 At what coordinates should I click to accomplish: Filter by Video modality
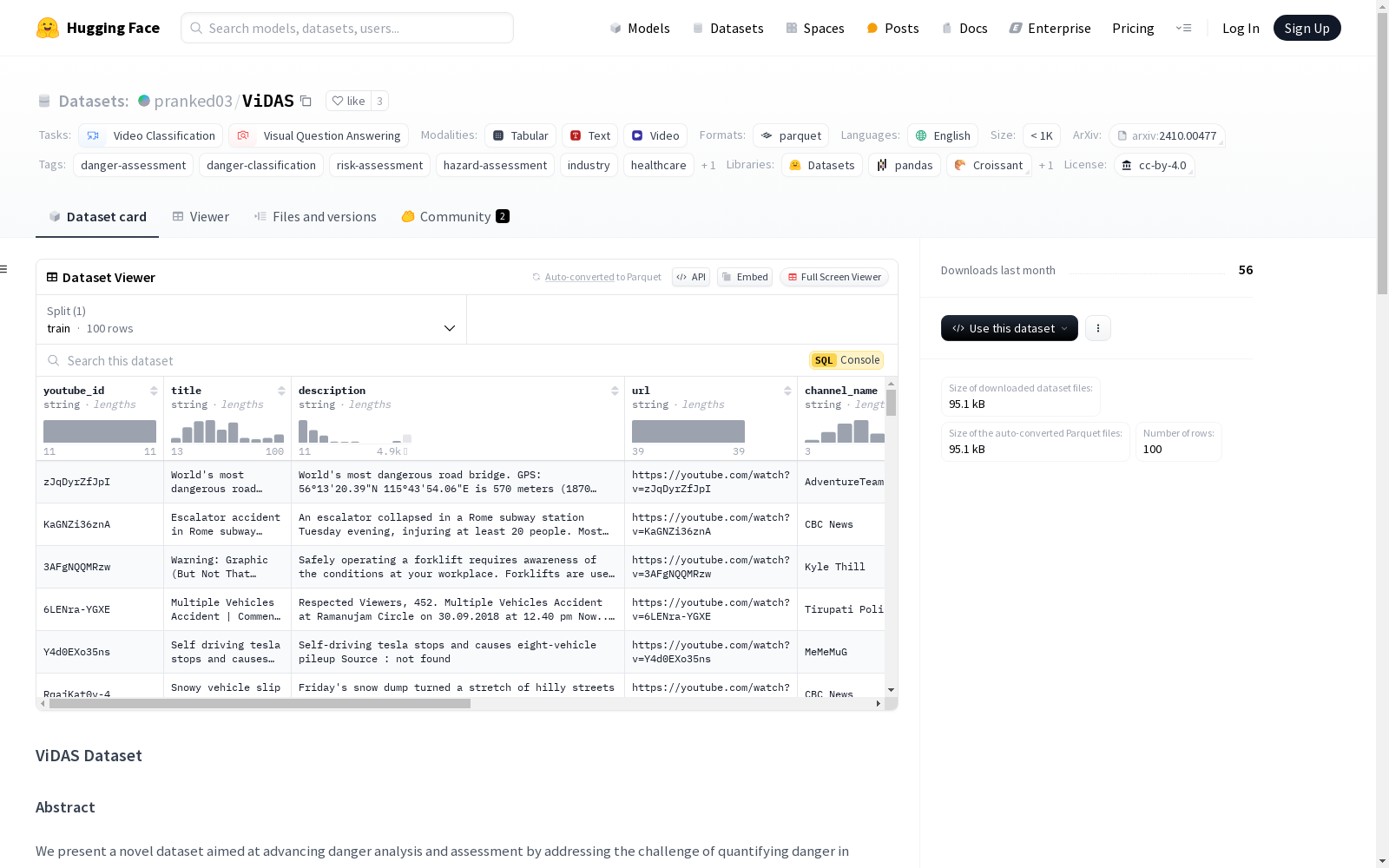point(655,135)
